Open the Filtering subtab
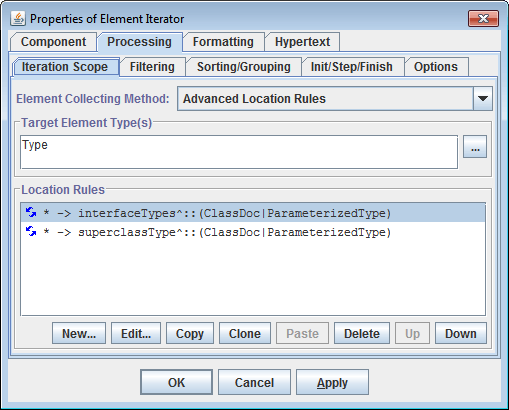This screenshot has width=509, height=410. coord(152,67)
